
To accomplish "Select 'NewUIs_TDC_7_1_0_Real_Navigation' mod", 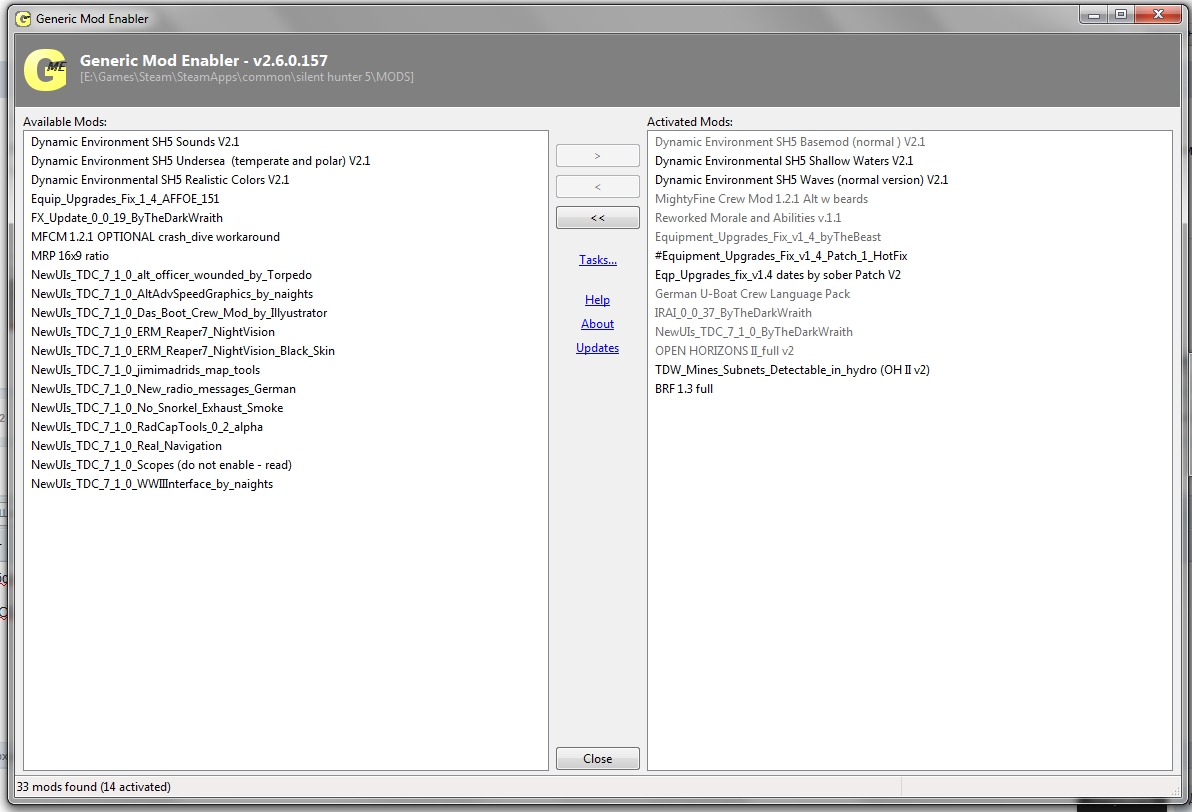I will click(127, 446).
